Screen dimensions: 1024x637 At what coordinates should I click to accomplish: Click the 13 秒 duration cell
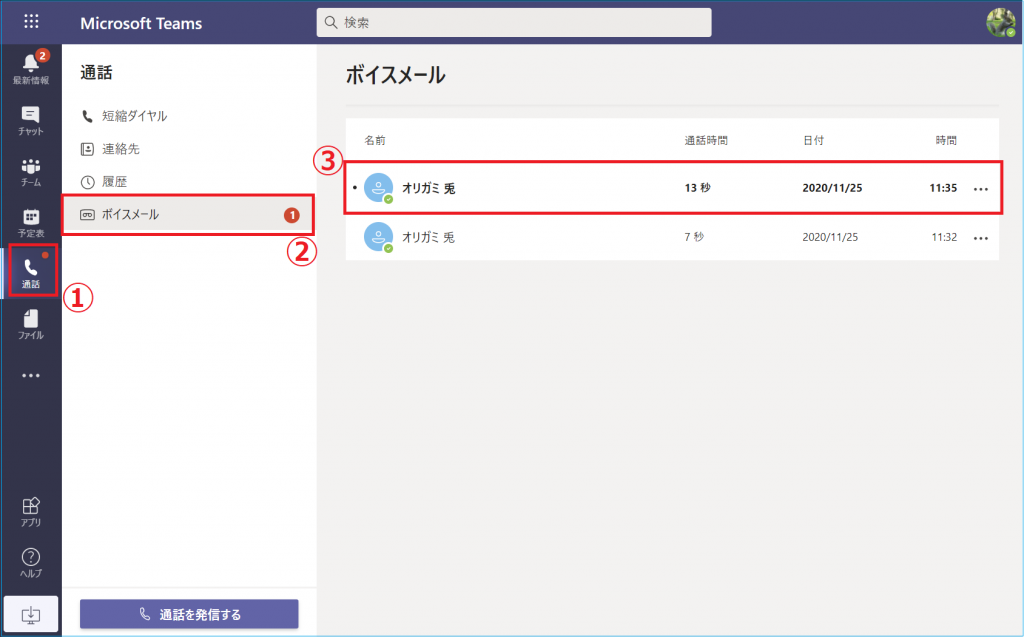pyautogui.click(x=697, y=188)
